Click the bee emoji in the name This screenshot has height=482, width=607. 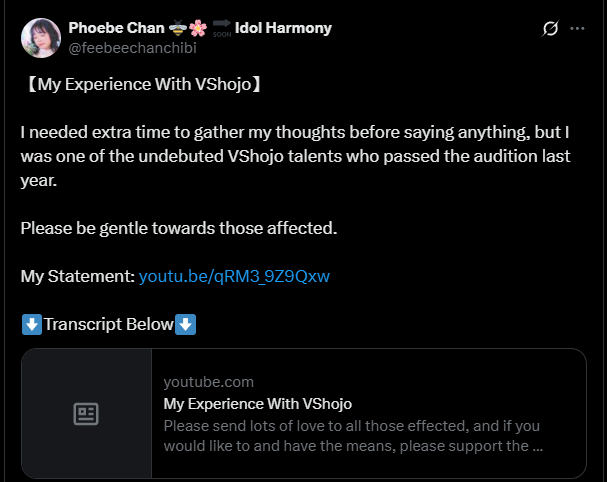pos(178,28)
